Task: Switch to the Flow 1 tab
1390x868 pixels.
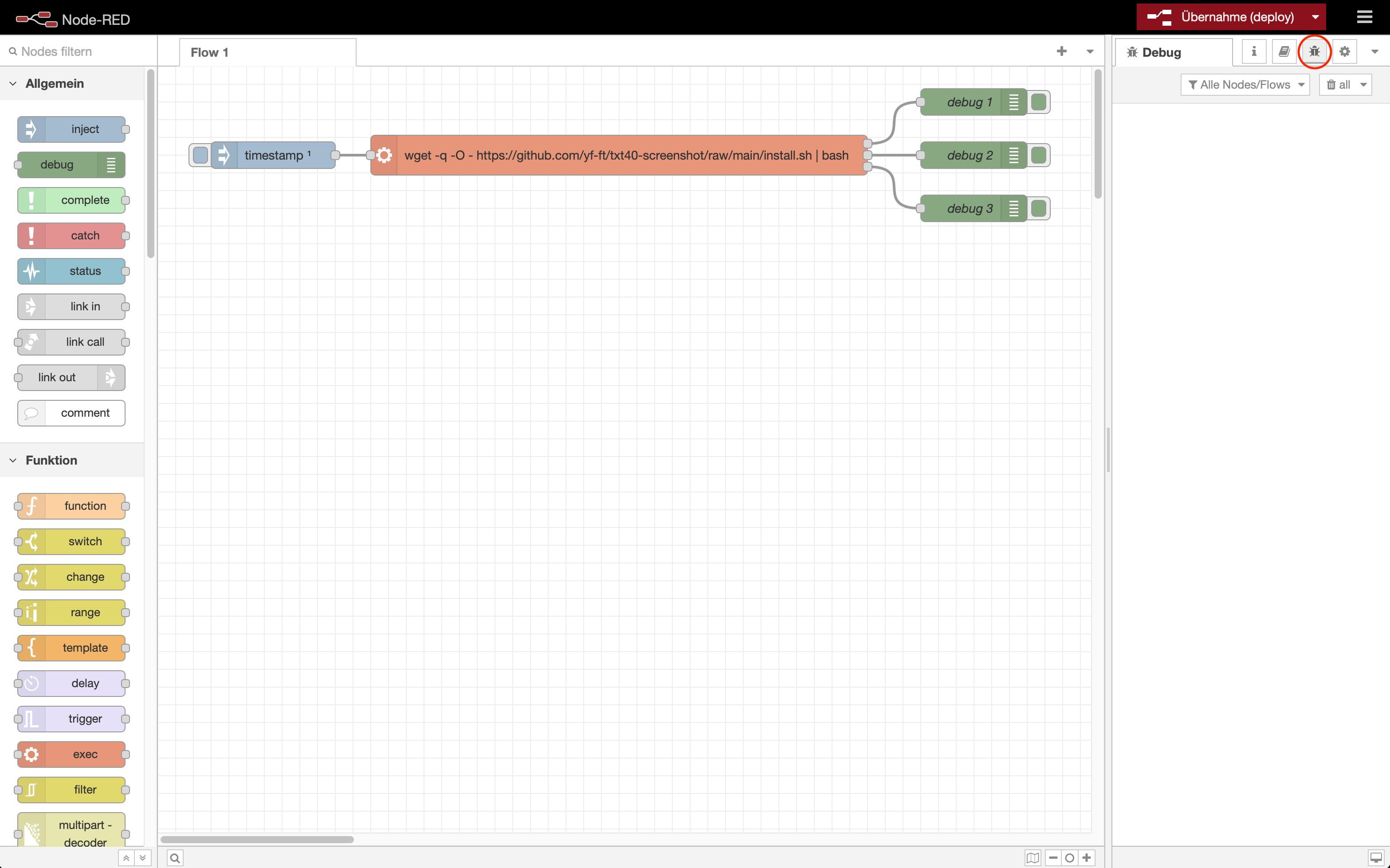Action: (x=267, y=52)
